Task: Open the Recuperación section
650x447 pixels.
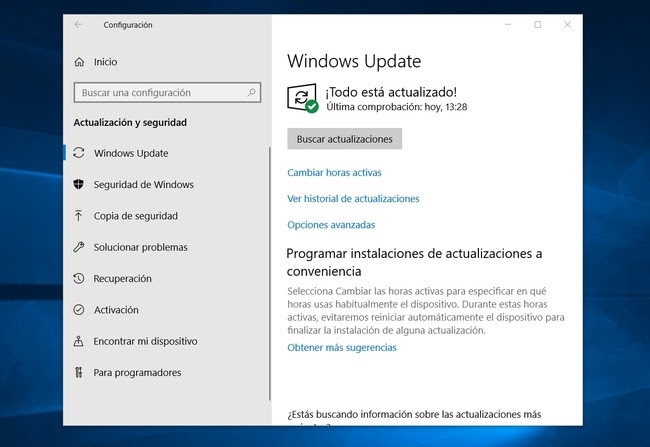Action: point(122,279)
